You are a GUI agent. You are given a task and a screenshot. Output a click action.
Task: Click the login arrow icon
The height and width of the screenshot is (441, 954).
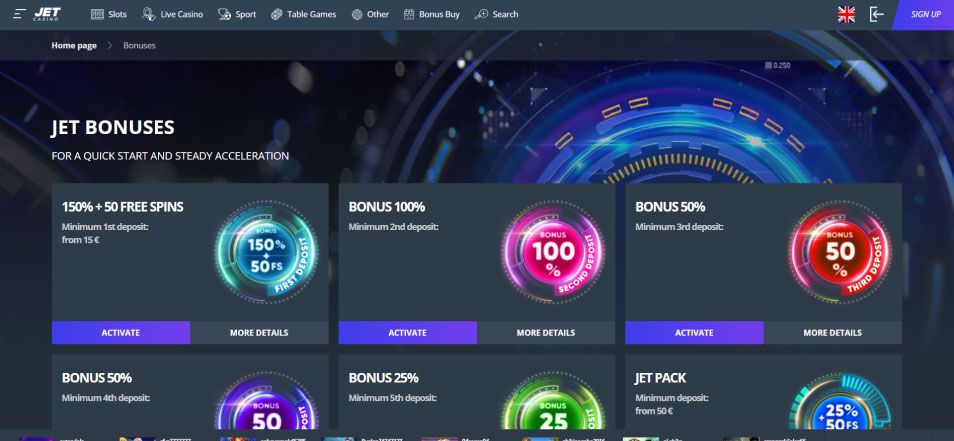point(876,14)
